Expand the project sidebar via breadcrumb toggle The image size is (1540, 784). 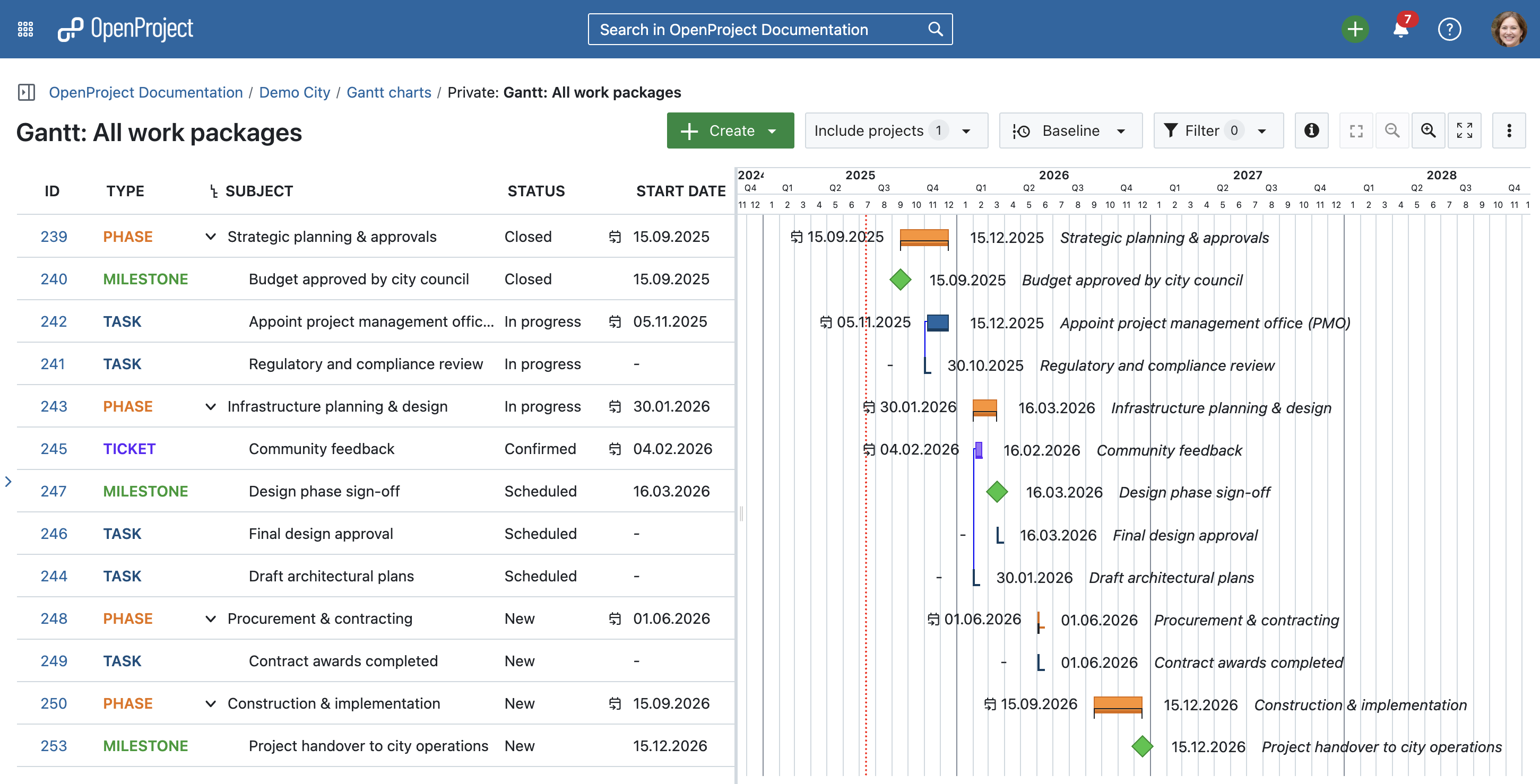[x=27, y=92]
